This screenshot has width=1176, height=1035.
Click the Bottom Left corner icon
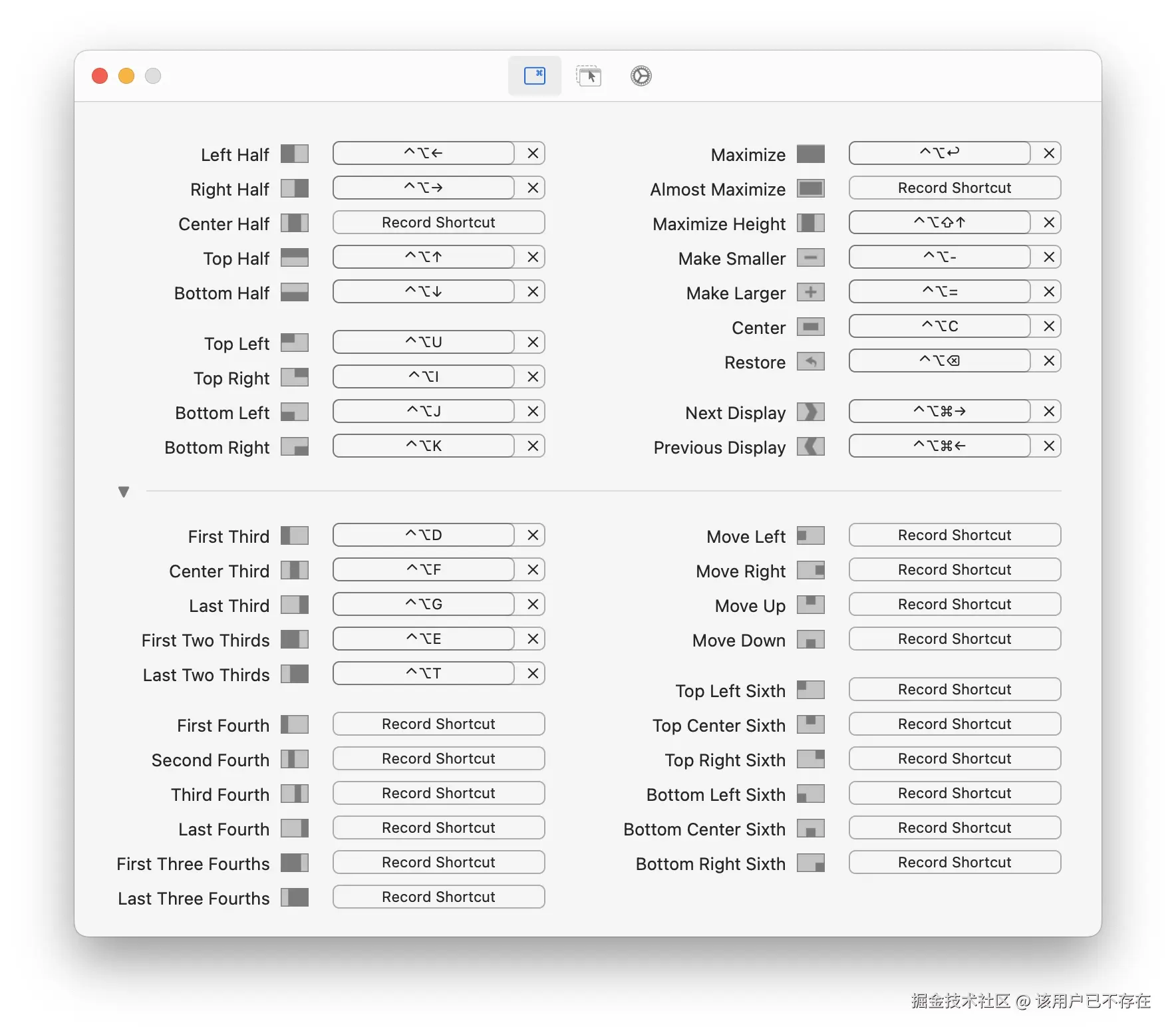point(295,412)
